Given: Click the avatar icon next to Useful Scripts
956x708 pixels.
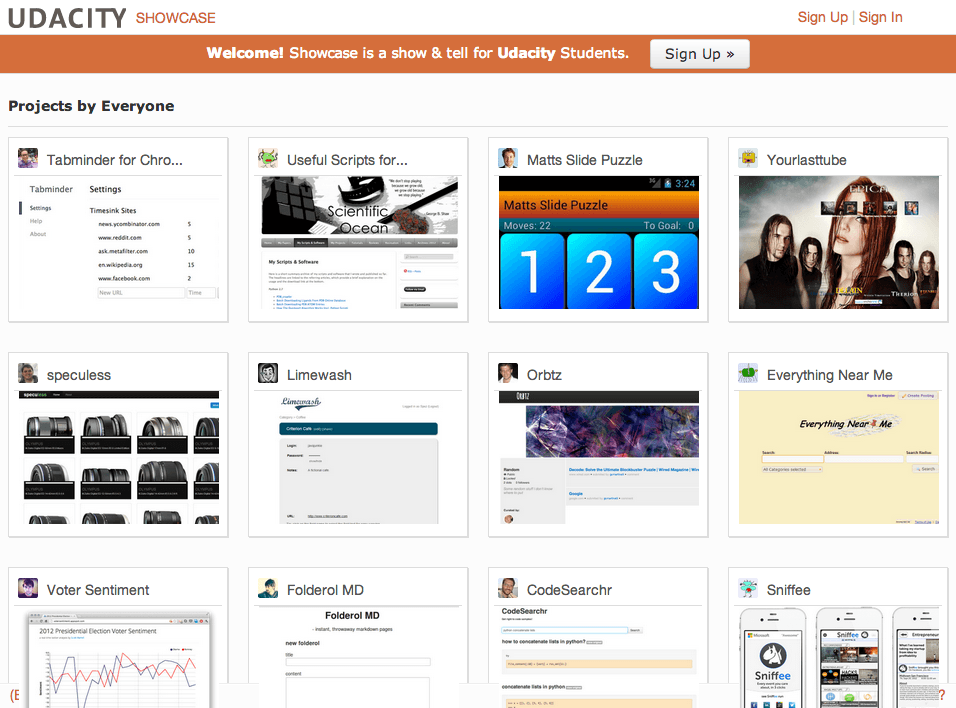Looking at the screenshot, I should (x=268, y=159).
